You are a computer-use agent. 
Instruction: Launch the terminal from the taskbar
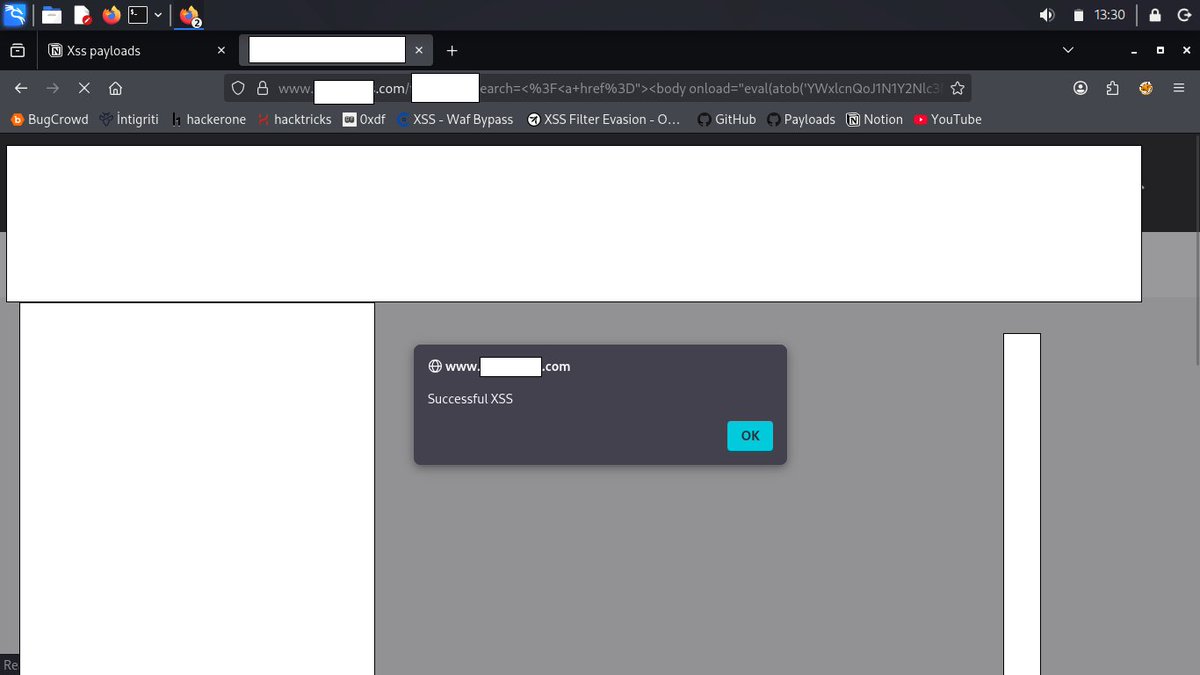[137, 14]
